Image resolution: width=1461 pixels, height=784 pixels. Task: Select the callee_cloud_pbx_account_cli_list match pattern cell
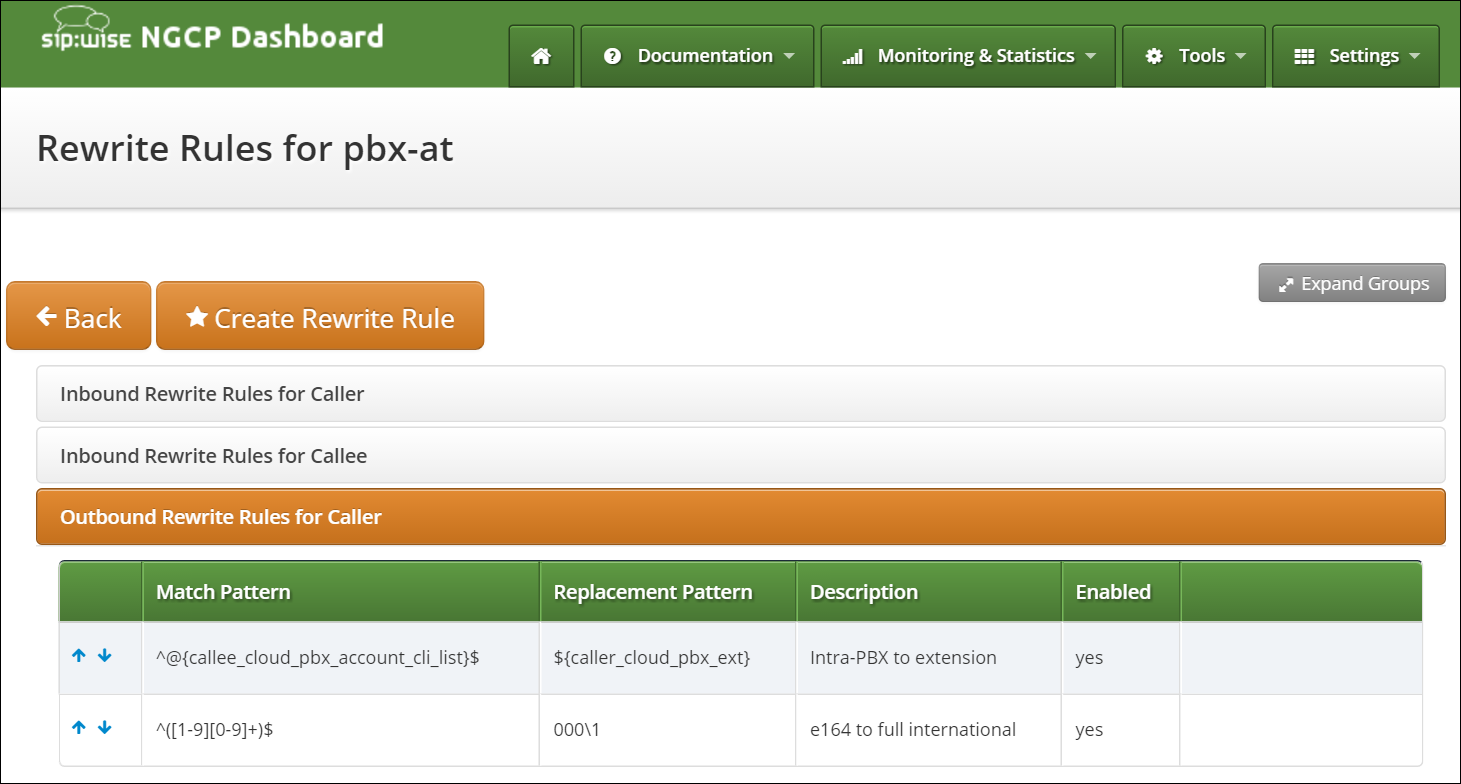coord(341,658)
